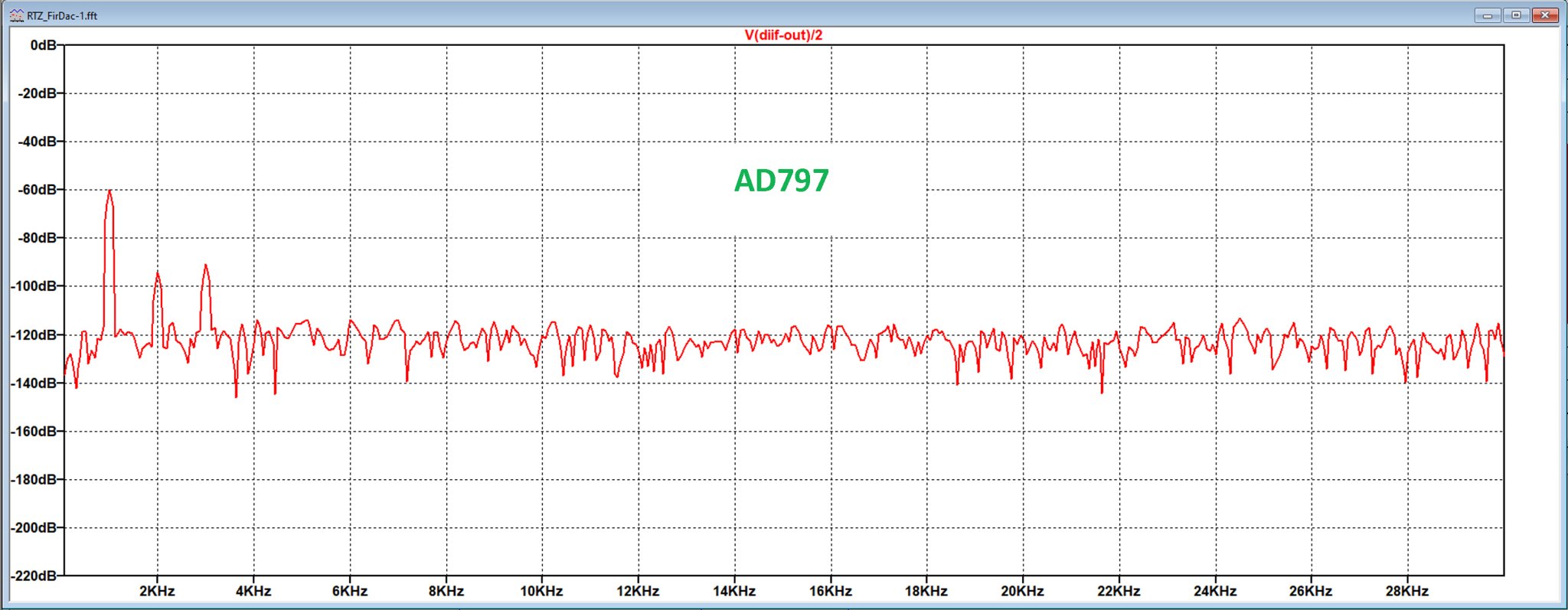Click the -180dB vertical axis label
This screenshot has width=1568, height=610.
(34, 480)
